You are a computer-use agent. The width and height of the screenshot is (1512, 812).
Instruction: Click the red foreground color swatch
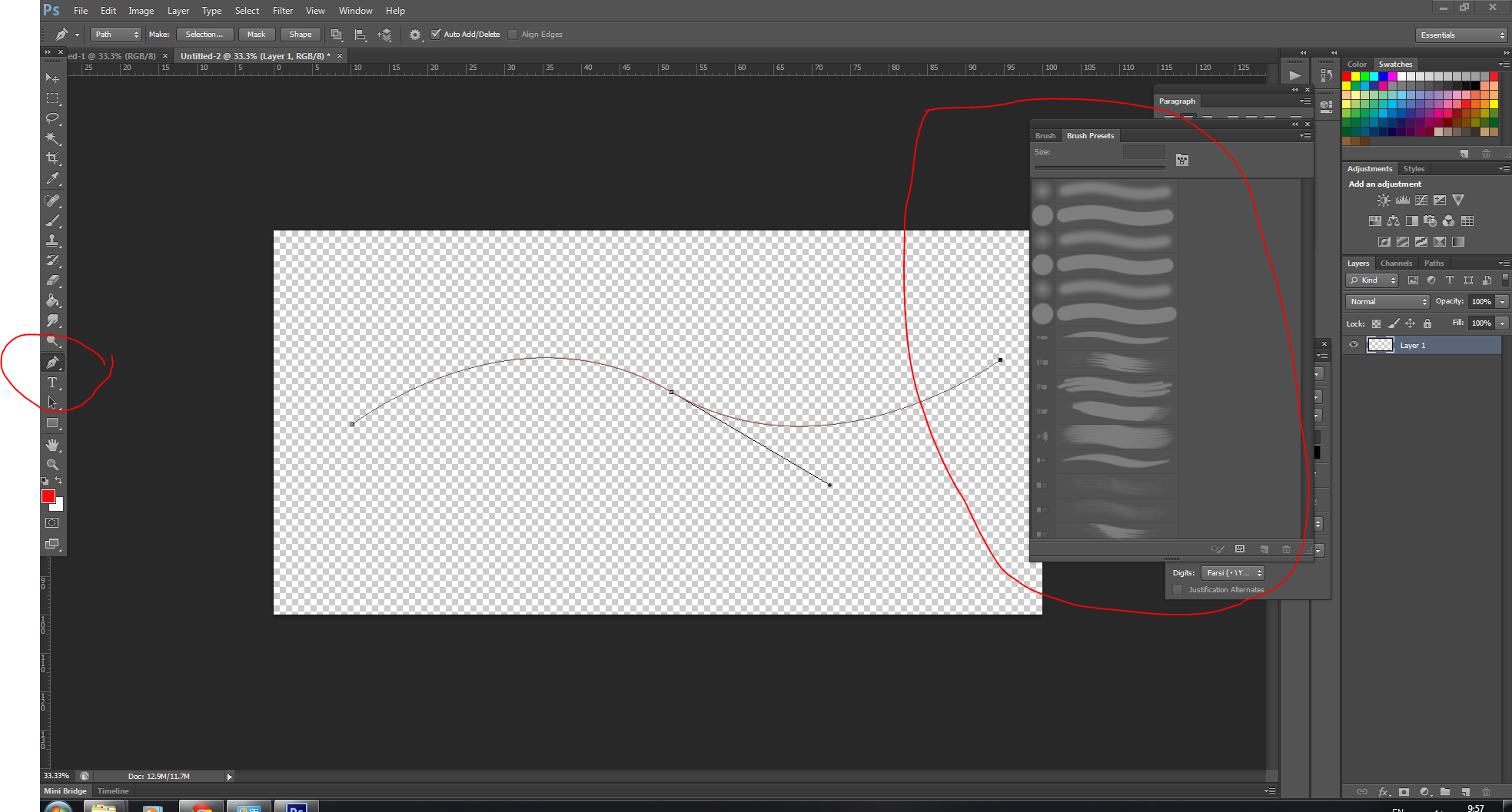pyautogui.click(x=48, y=496)
